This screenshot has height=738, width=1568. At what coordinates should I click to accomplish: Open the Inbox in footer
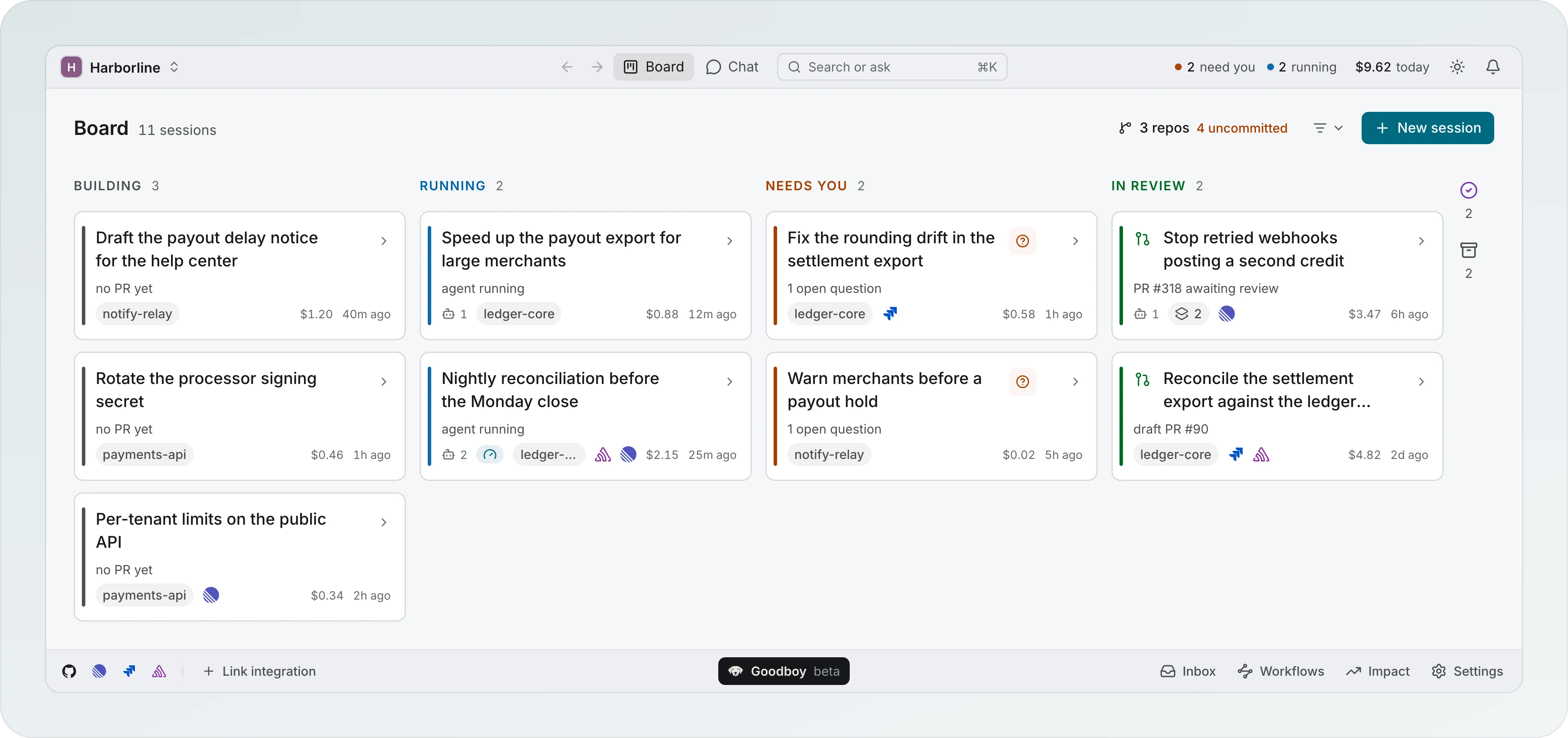1188,671
